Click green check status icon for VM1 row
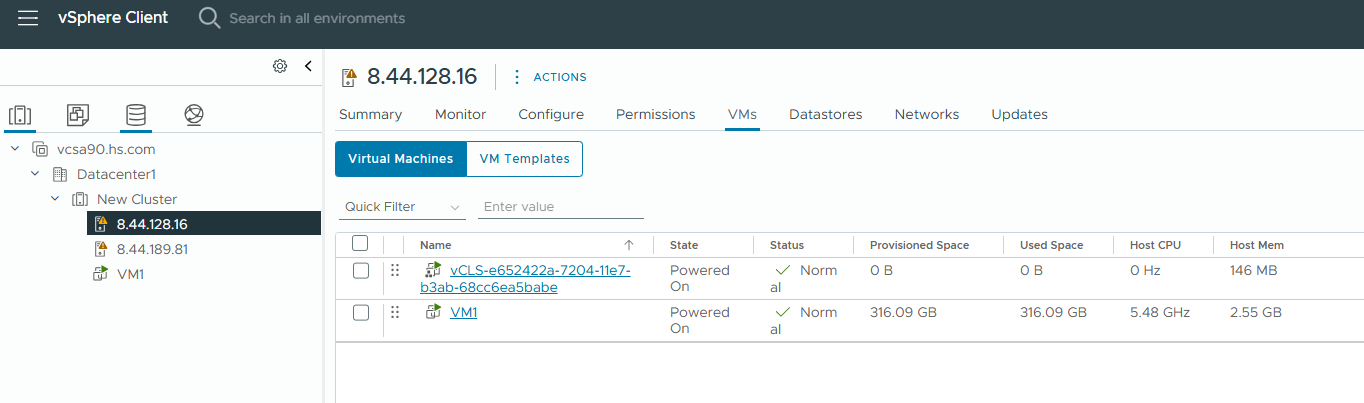Screen dimensions: 1364x403 [783, 312]
